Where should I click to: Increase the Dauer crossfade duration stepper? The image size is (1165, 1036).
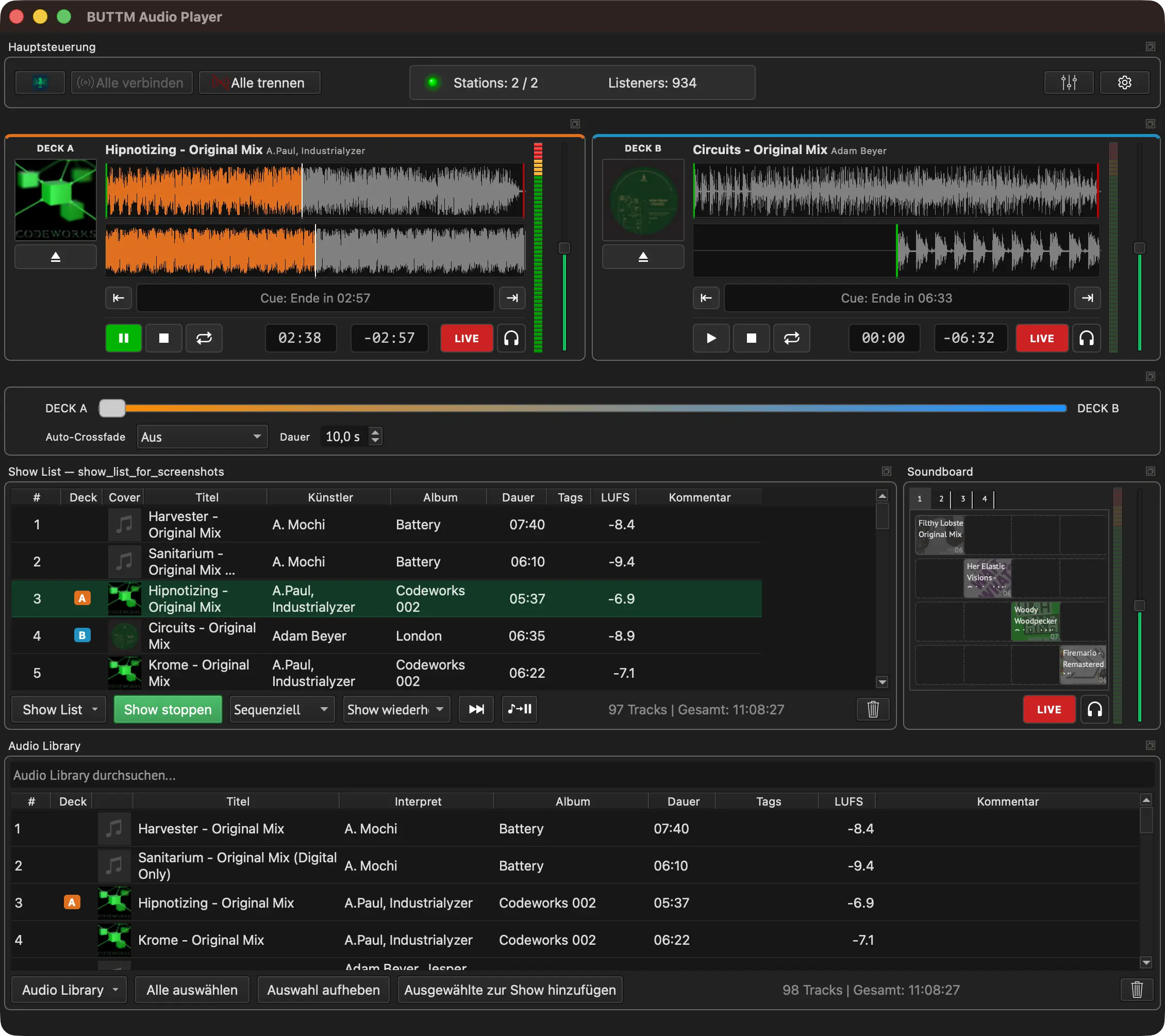point(375,432)
